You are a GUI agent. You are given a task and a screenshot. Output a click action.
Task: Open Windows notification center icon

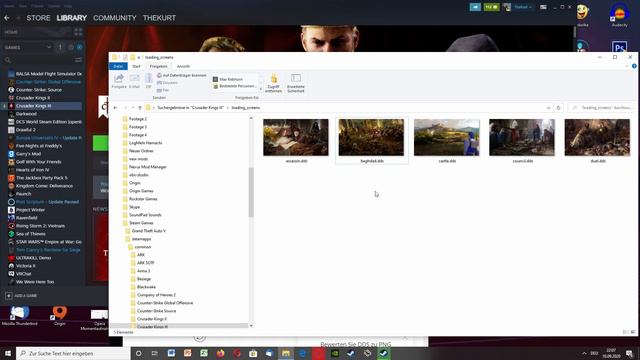pyautogui.click(x=629, y=353)
